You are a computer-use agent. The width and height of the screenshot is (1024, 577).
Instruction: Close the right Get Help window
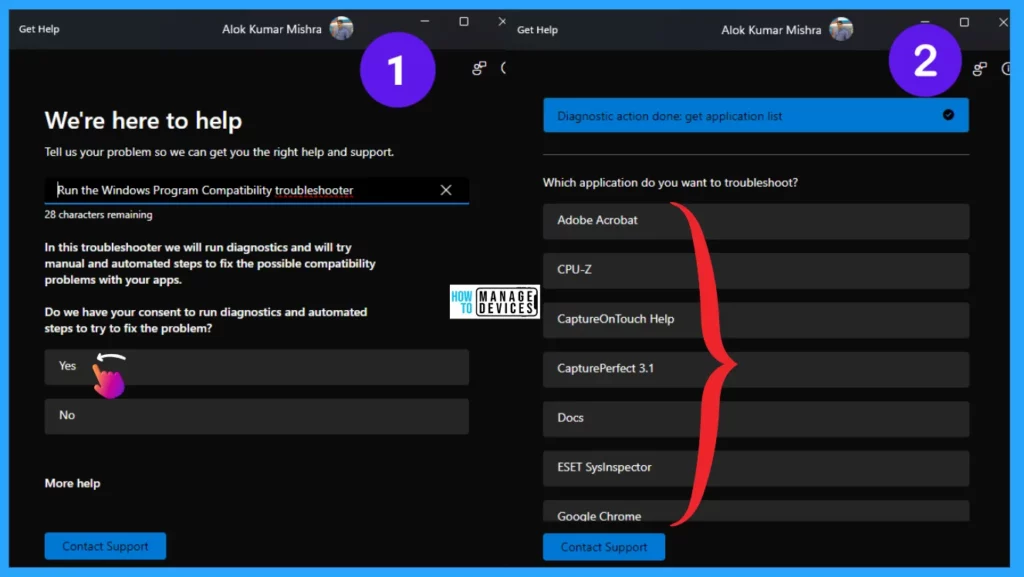[1003, 22]
